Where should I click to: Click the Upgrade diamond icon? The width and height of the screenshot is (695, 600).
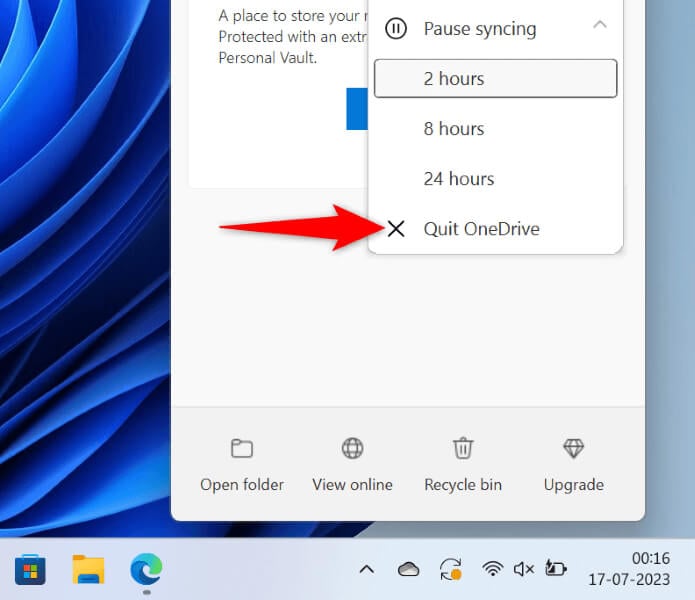point(574,448)
